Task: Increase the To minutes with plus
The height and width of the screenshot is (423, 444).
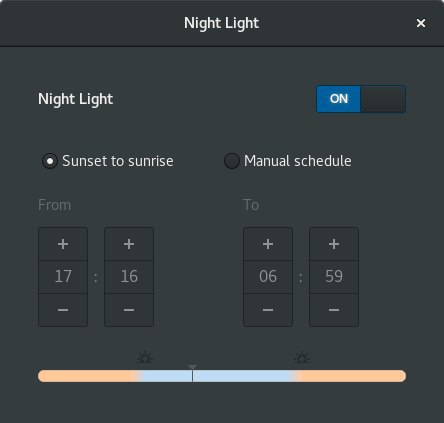Action: click(x=334, y=244)
